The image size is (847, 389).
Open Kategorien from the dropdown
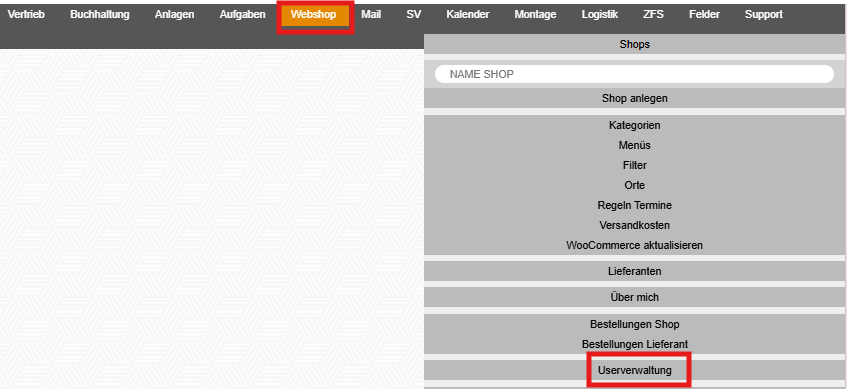pos(635,125)
